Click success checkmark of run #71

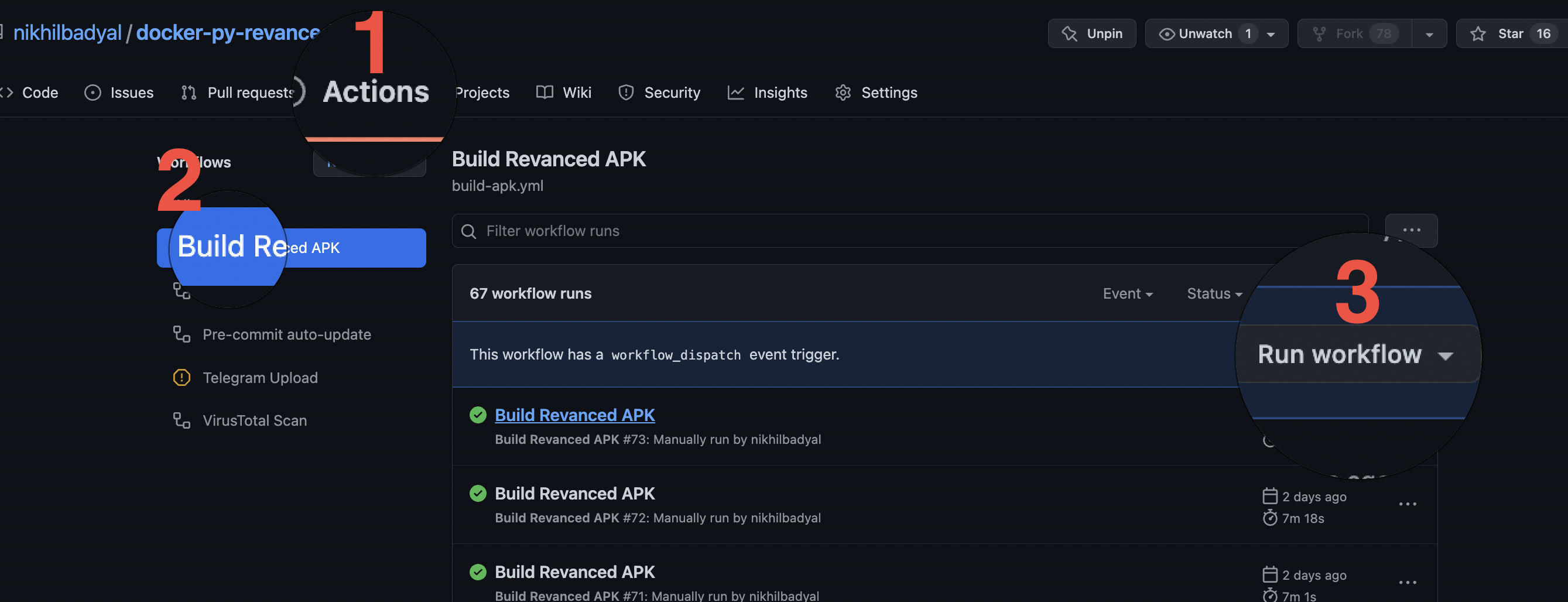pyautogui.click(x=478, y=572)
